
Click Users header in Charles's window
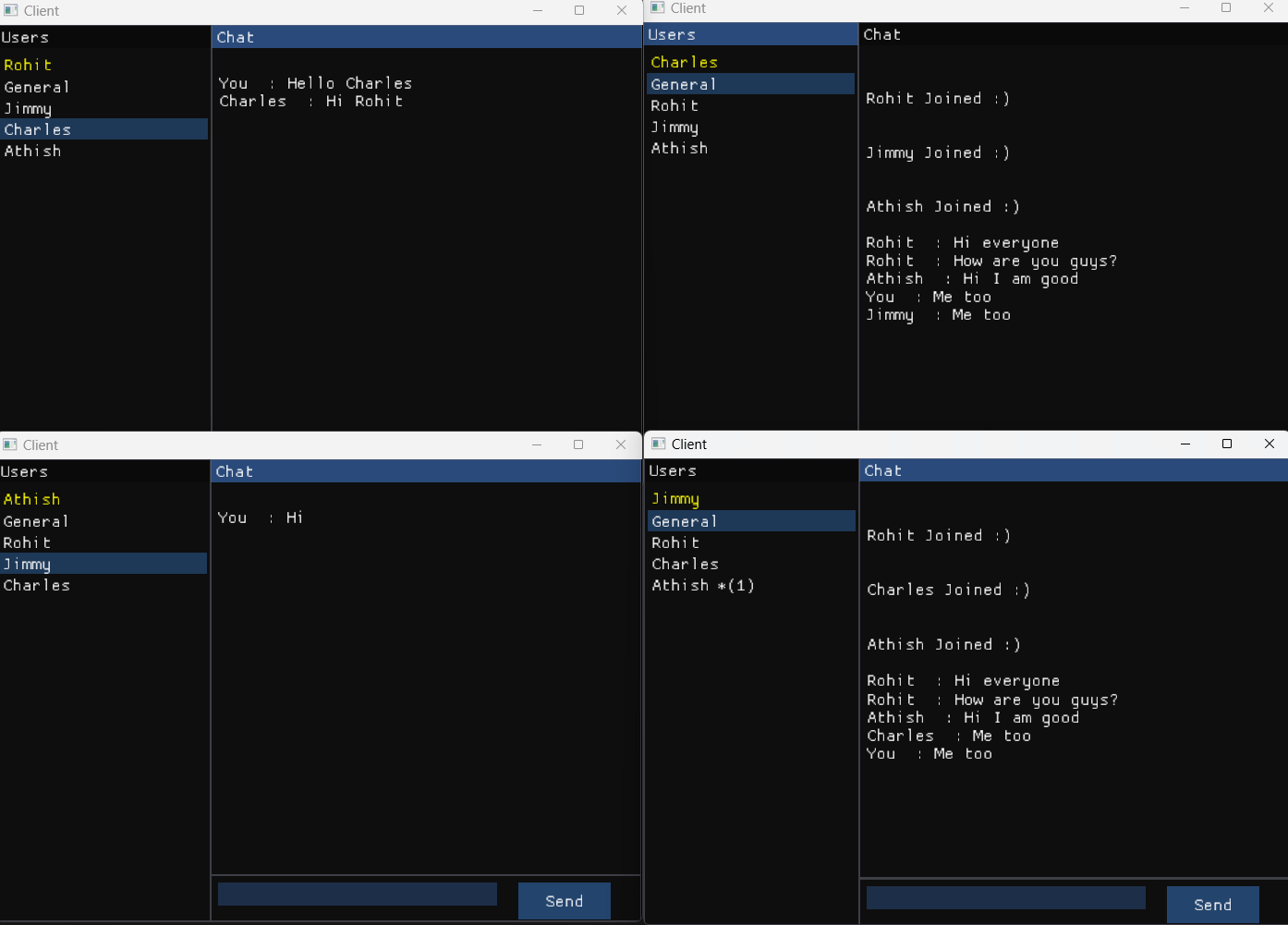click(x=751, y=34)
